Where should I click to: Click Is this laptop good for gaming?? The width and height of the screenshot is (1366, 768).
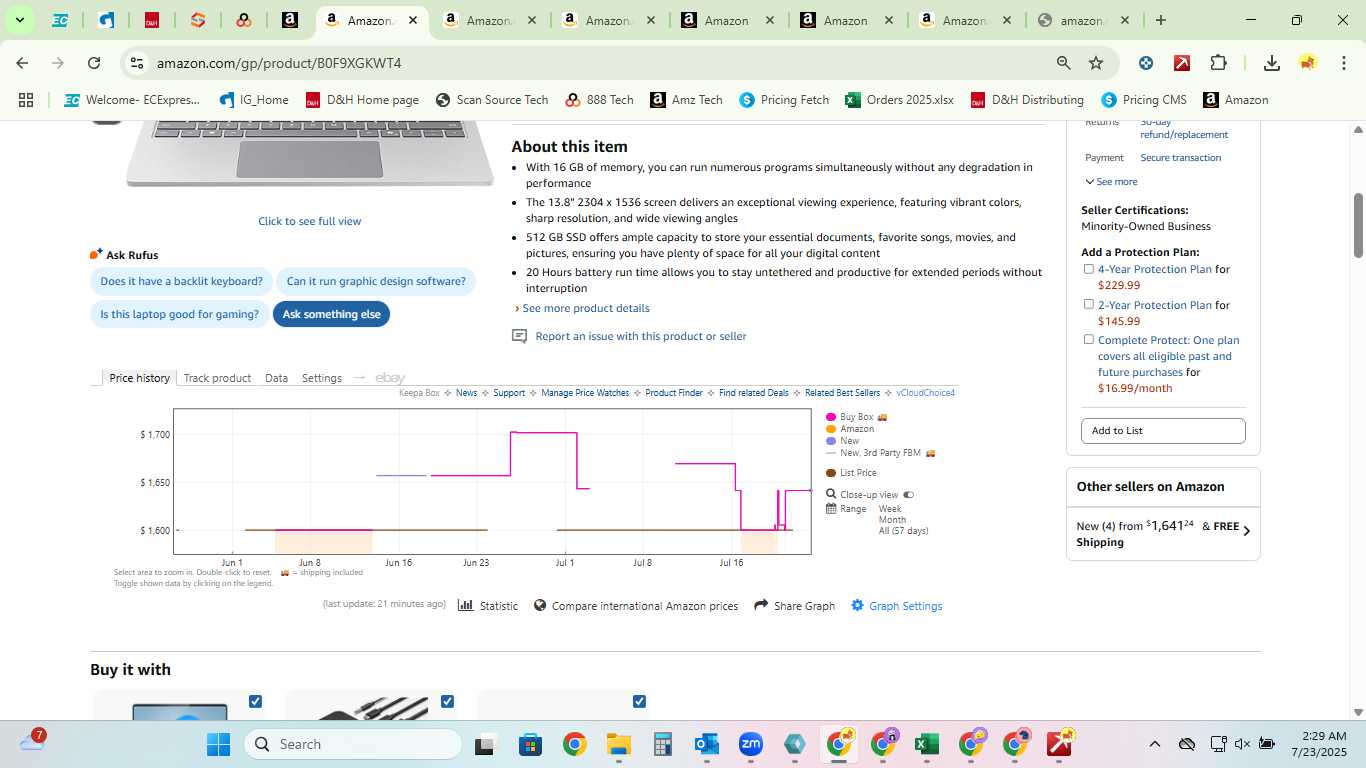click(179, 314)
